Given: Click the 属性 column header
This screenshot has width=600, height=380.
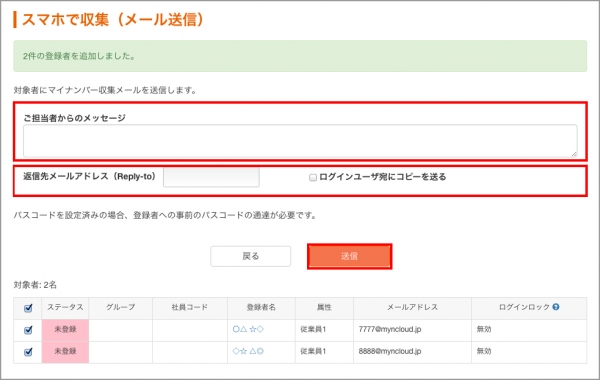Looking at the screenshot, I should point(324,307).
